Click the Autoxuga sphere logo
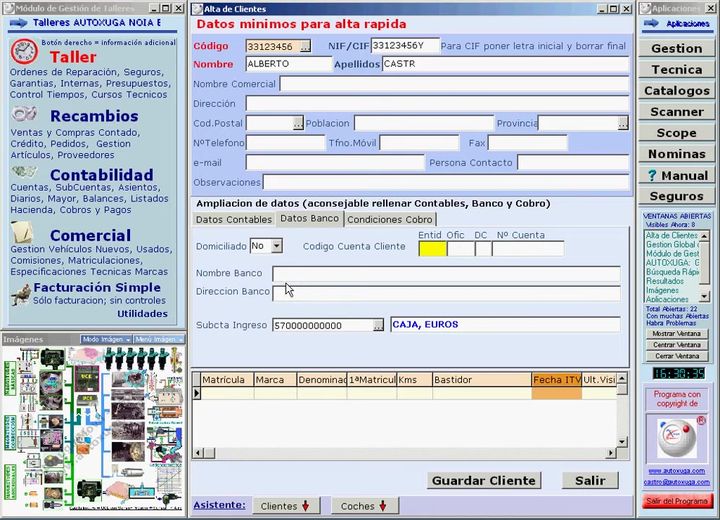The height and width of the screenshot is (520, 720). (676, 438)
